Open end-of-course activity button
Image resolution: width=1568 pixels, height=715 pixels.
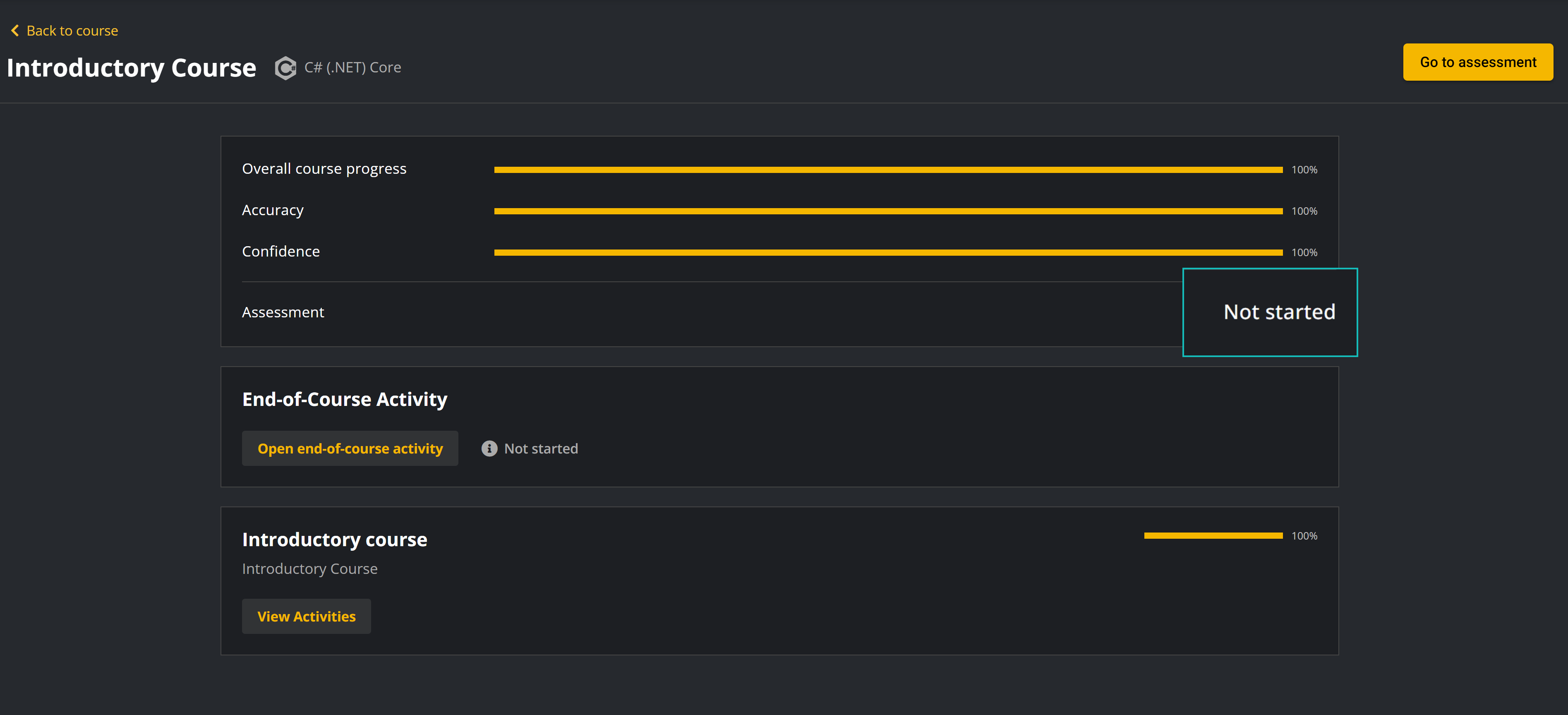(x=350, y=448)
